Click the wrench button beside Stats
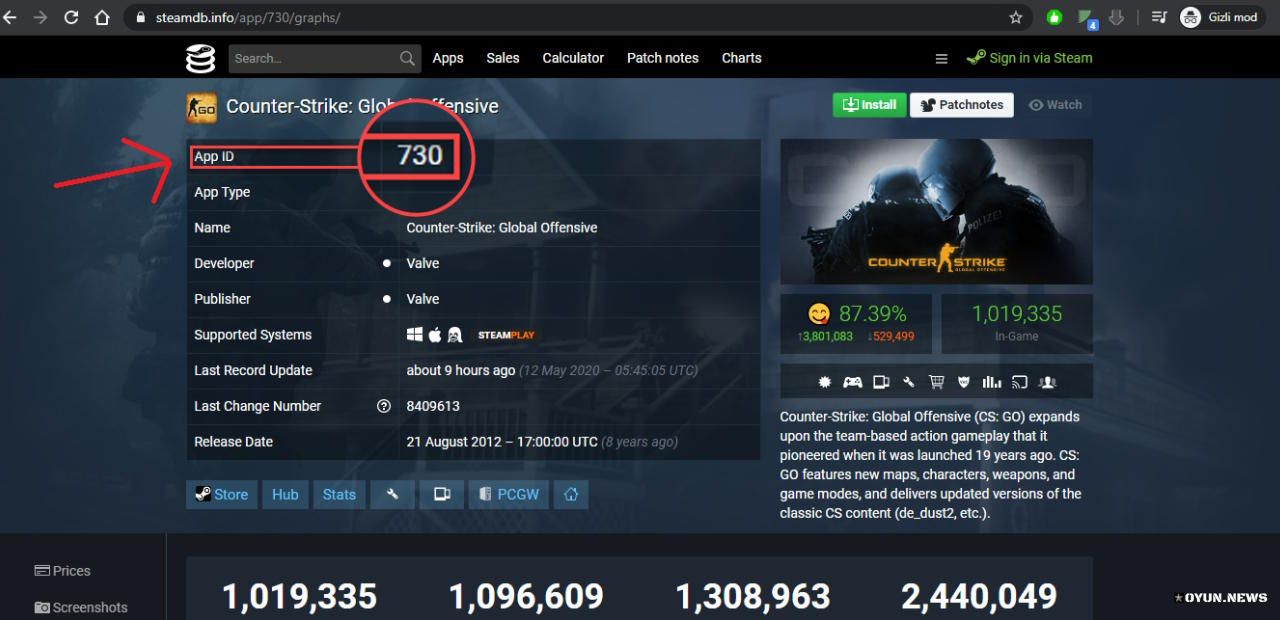 pyautogui.click(x=392, y=494)
